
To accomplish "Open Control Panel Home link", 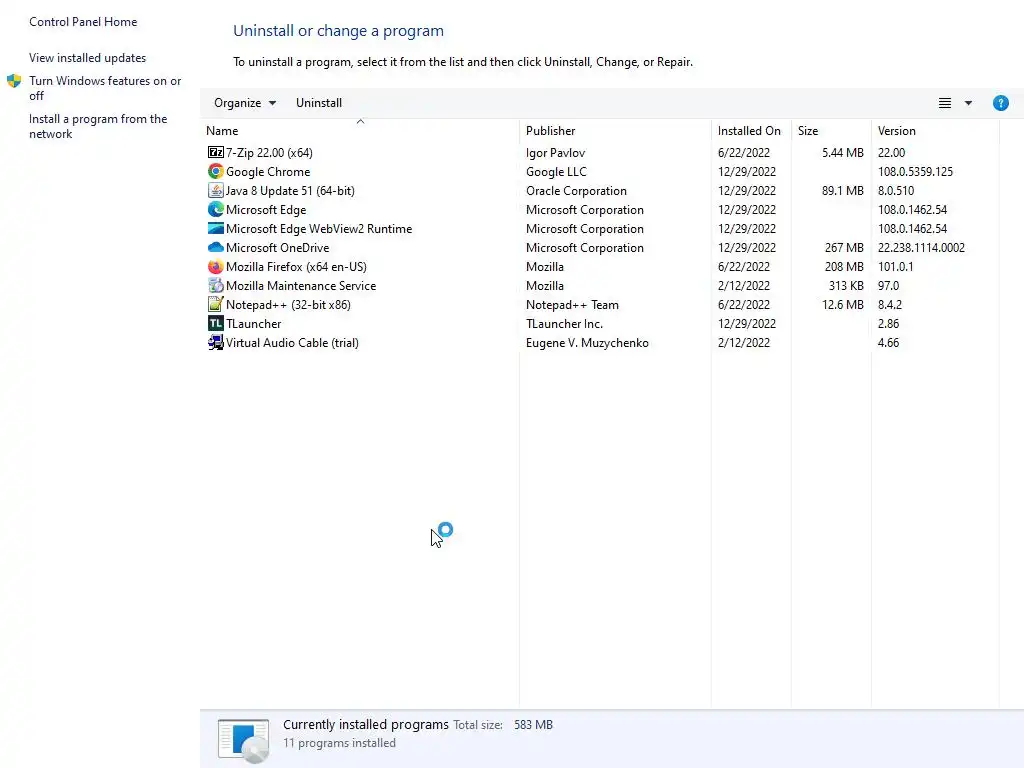I will point(83,22).
